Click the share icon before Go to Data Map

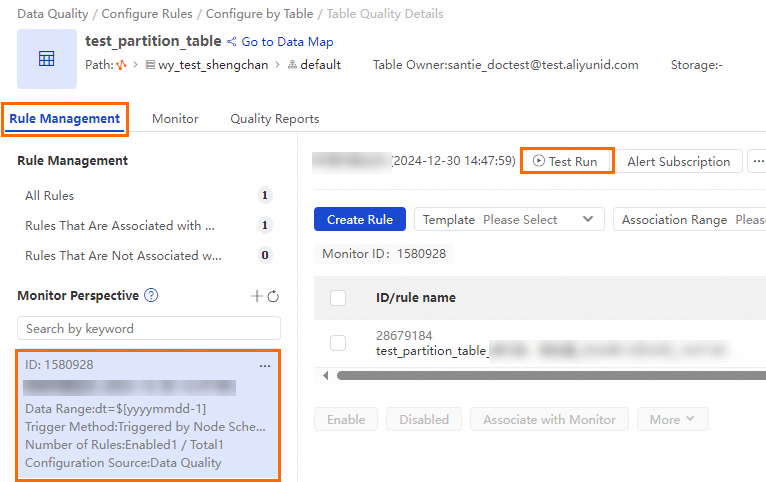click(x=232, y=42)
